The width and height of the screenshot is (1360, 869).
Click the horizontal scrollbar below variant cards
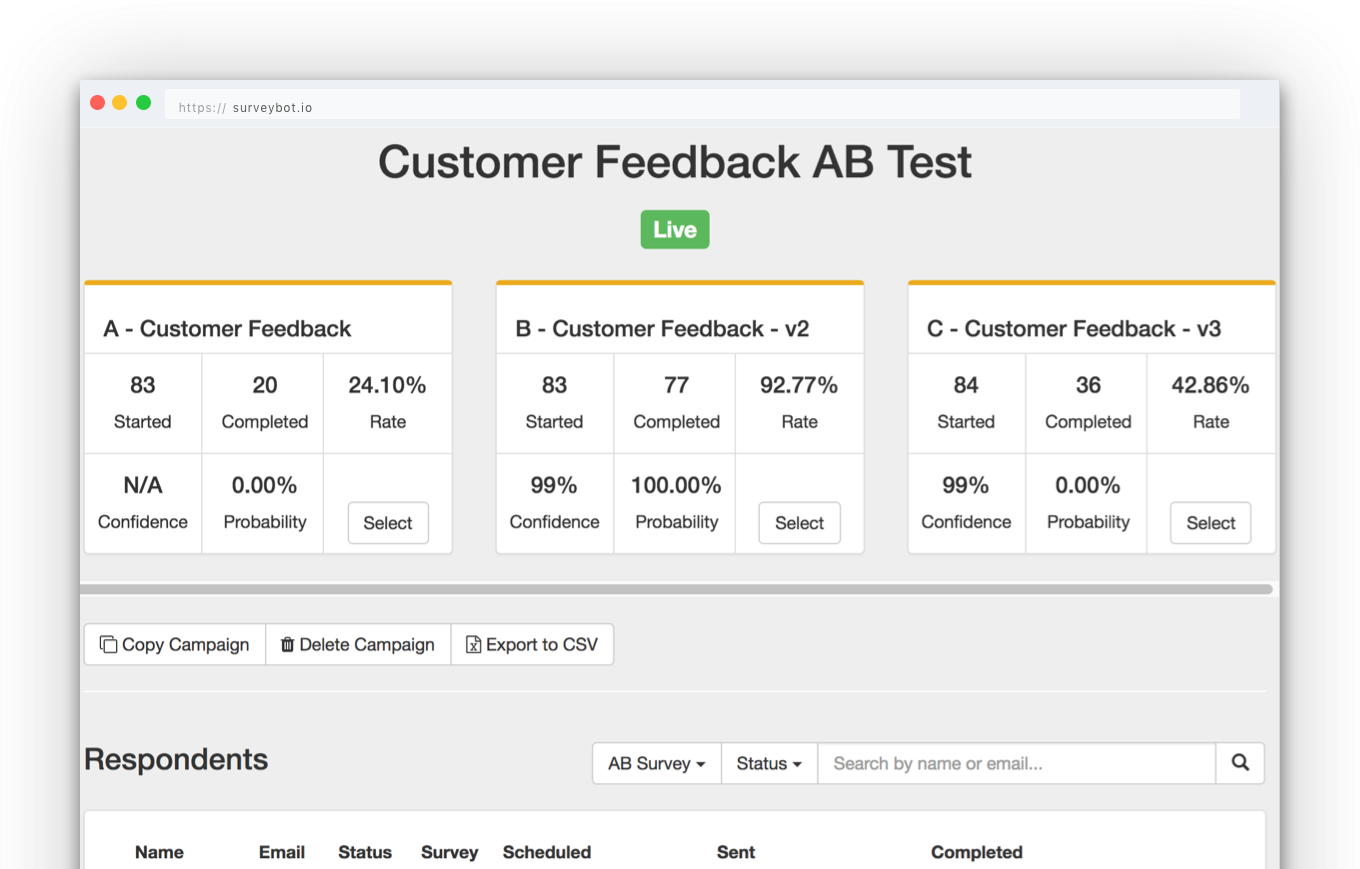pos(676,590)
